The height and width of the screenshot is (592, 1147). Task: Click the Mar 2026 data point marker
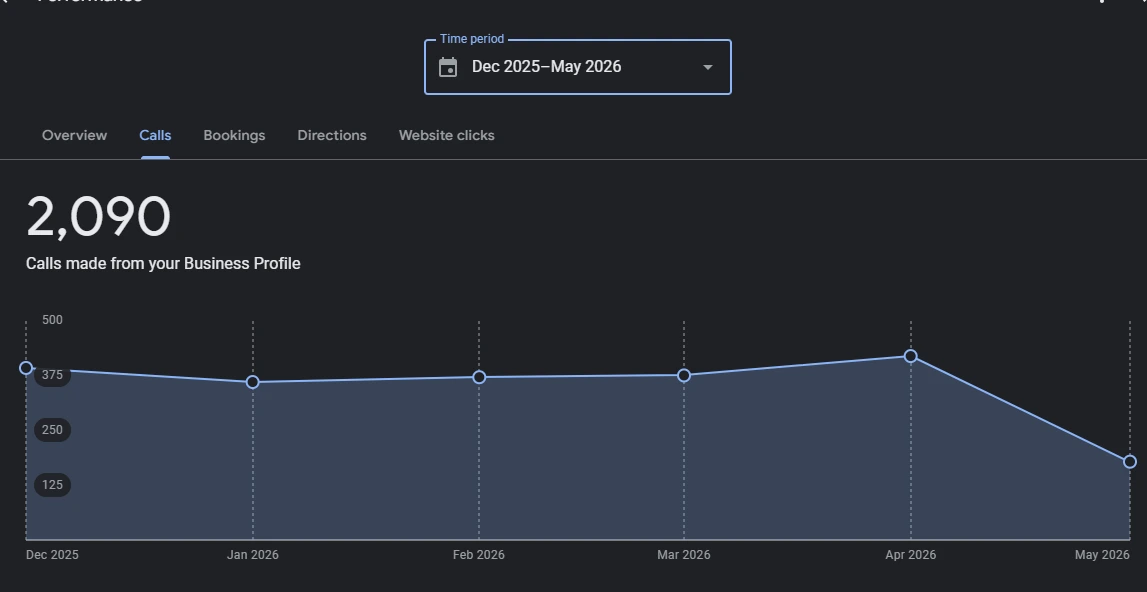[x=684, y=375]
